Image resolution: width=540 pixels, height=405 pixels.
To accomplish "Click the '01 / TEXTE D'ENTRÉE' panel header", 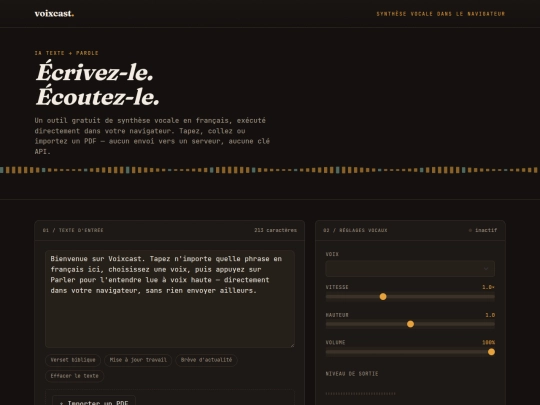I will [x=73, y=230].
